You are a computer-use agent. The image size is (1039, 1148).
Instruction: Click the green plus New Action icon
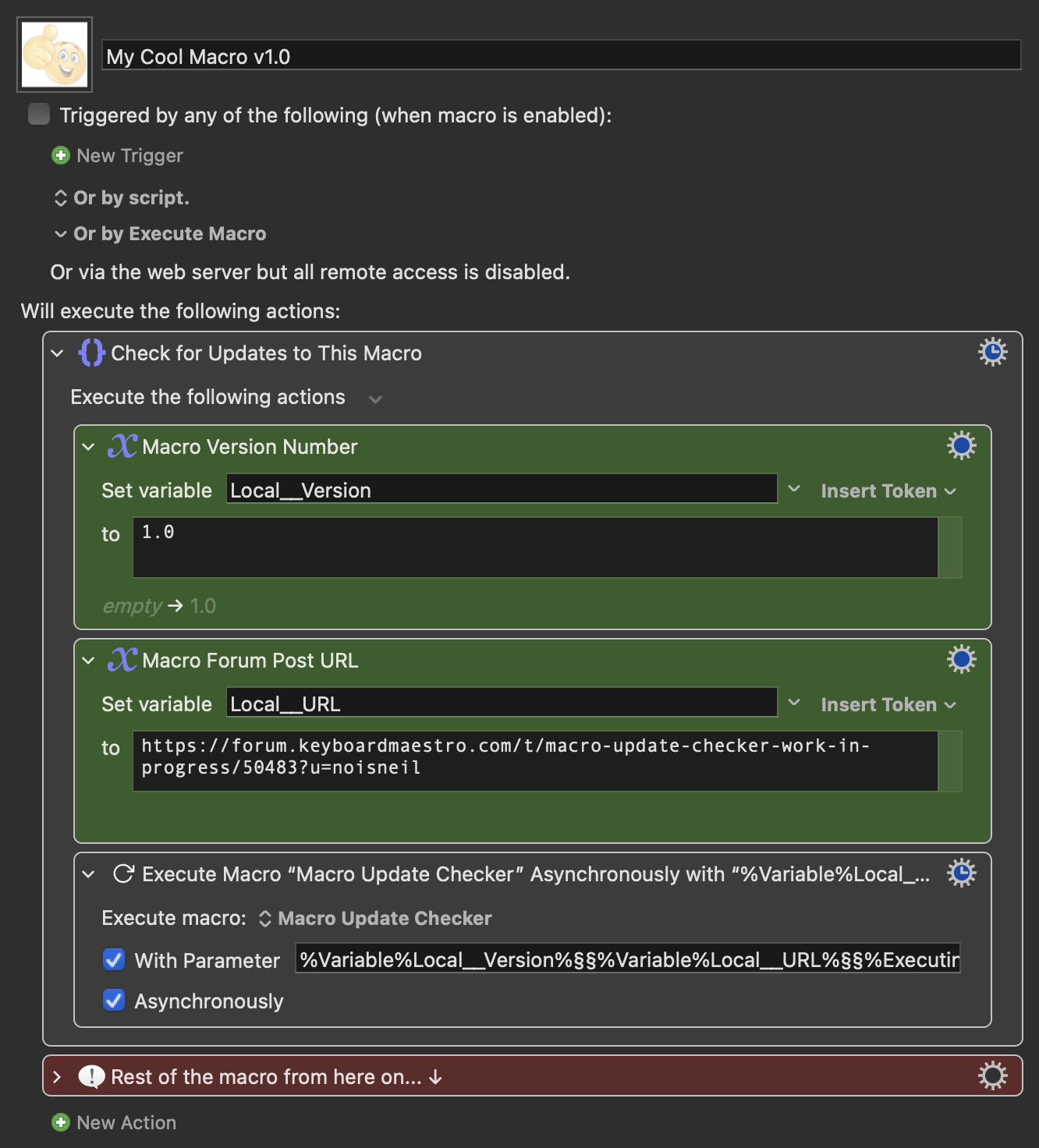[x=60, y=1123]
